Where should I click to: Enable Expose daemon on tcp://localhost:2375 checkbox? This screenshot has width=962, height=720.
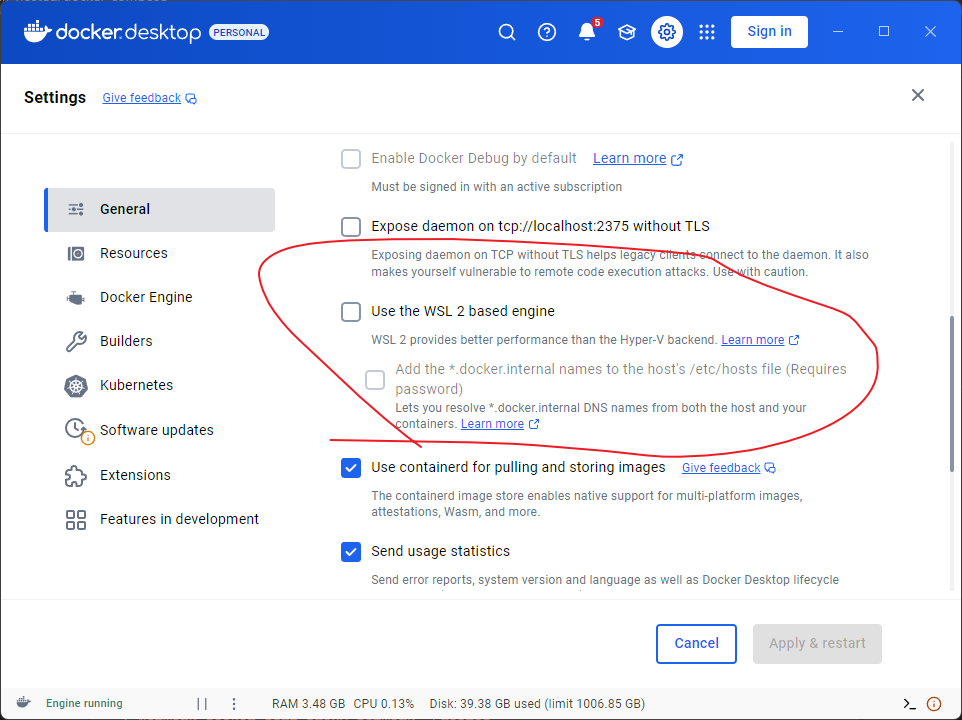(x=351, y=227)
